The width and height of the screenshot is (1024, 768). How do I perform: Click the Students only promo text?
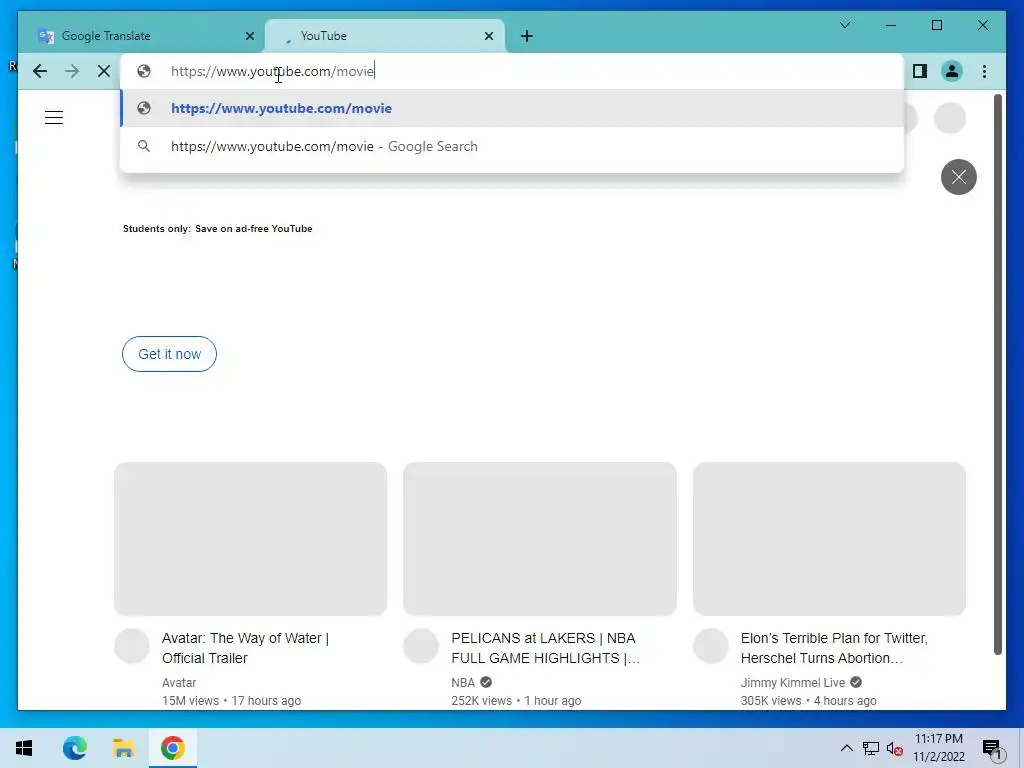217,229
